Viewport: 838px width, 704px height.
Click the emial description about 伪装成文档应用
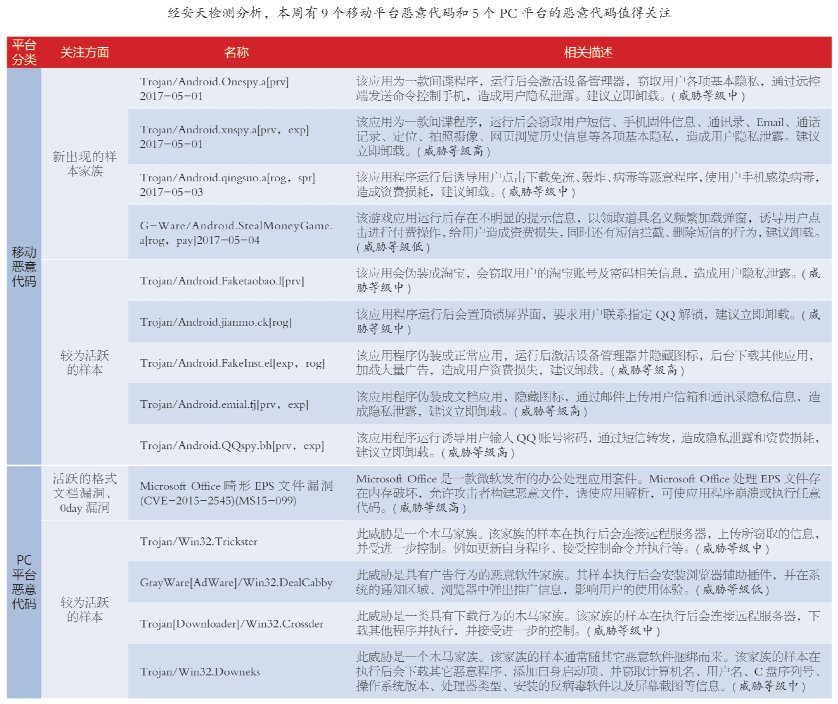[588, 404]
